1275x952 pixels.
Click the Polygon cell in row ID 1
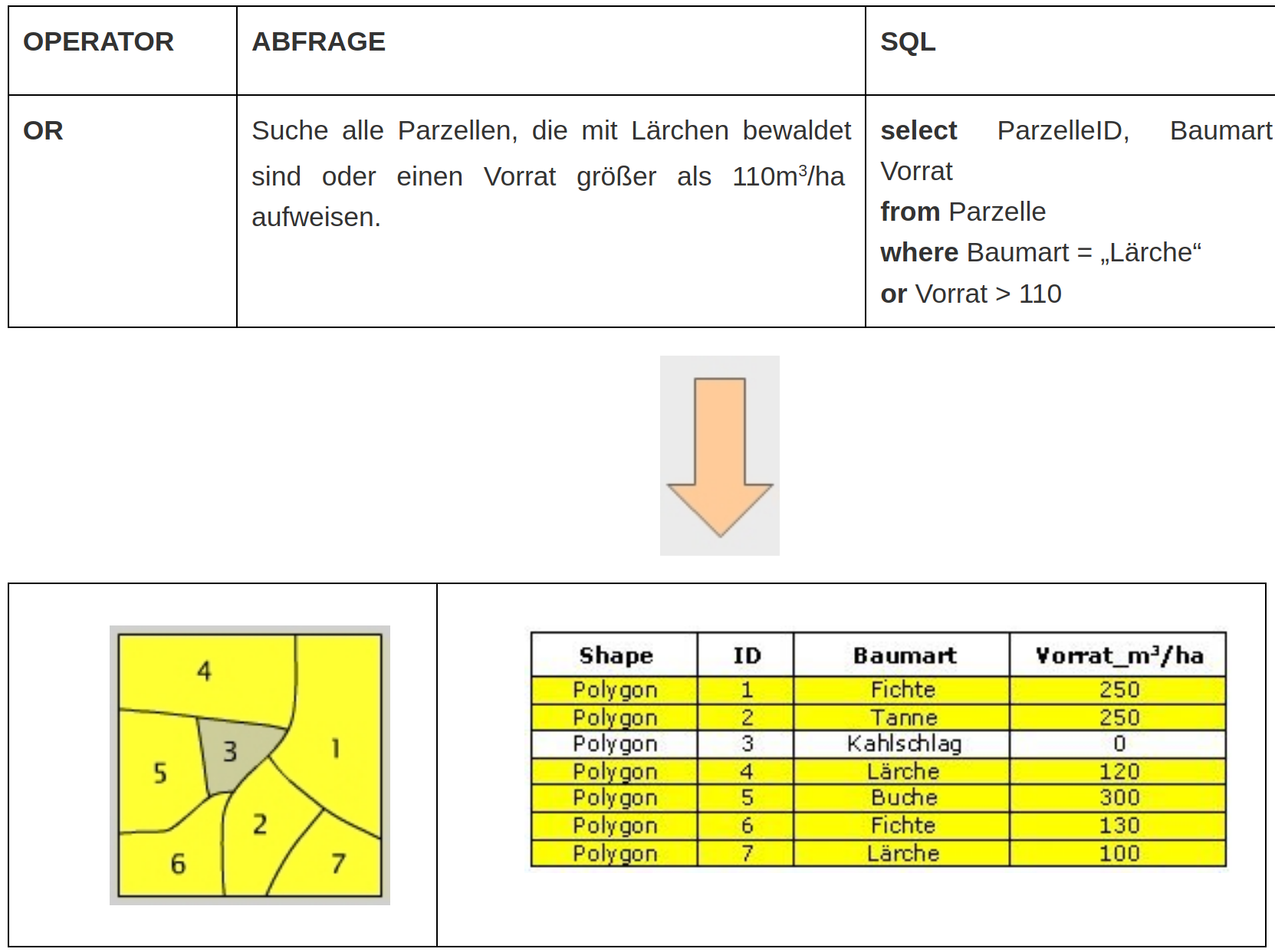point(615,690)
